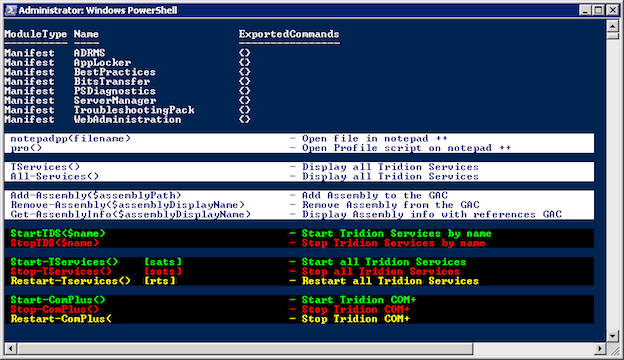Click the vertical scrollbar down arrow

tap(612, 336)
